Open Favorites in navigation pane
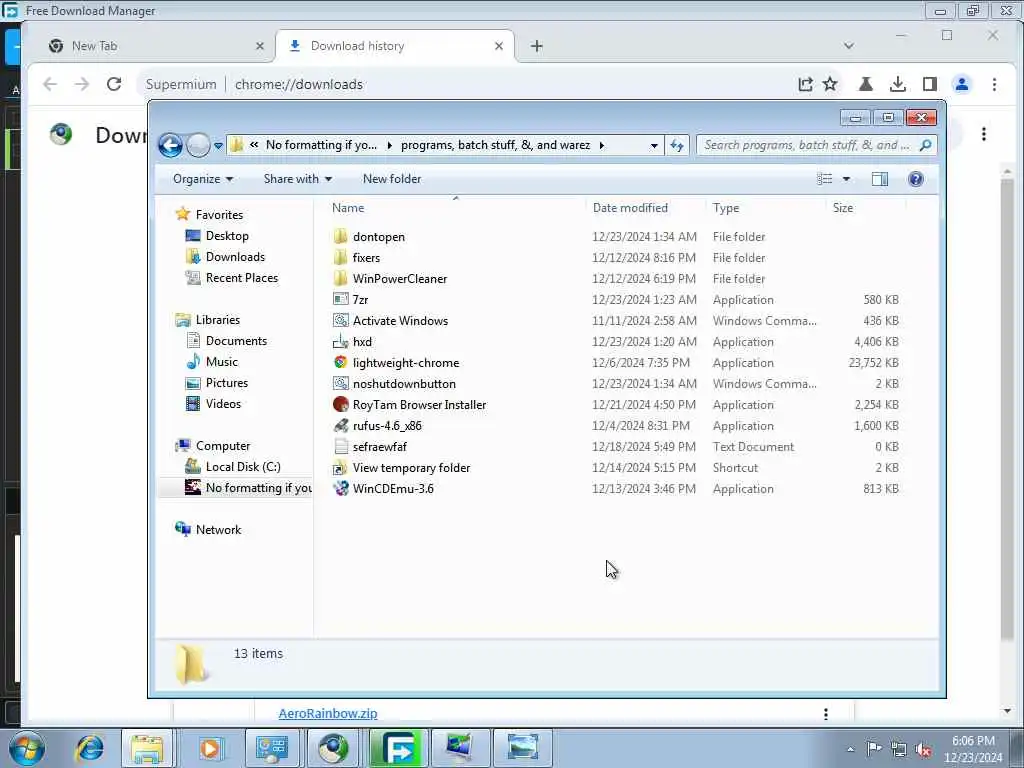 pos(219,214)
